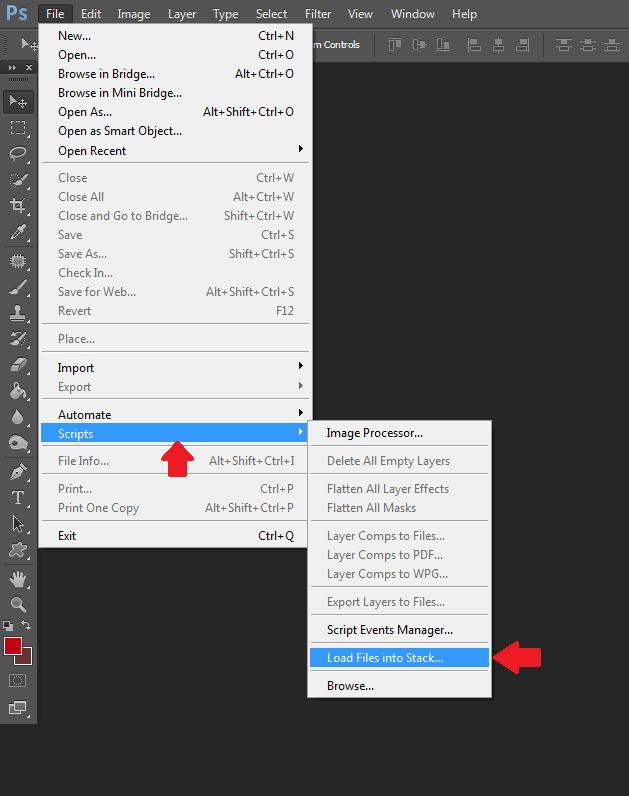This screenshot has width=629, height=796.
Task: Select the Brush tool
Action: tap(18, 287)
